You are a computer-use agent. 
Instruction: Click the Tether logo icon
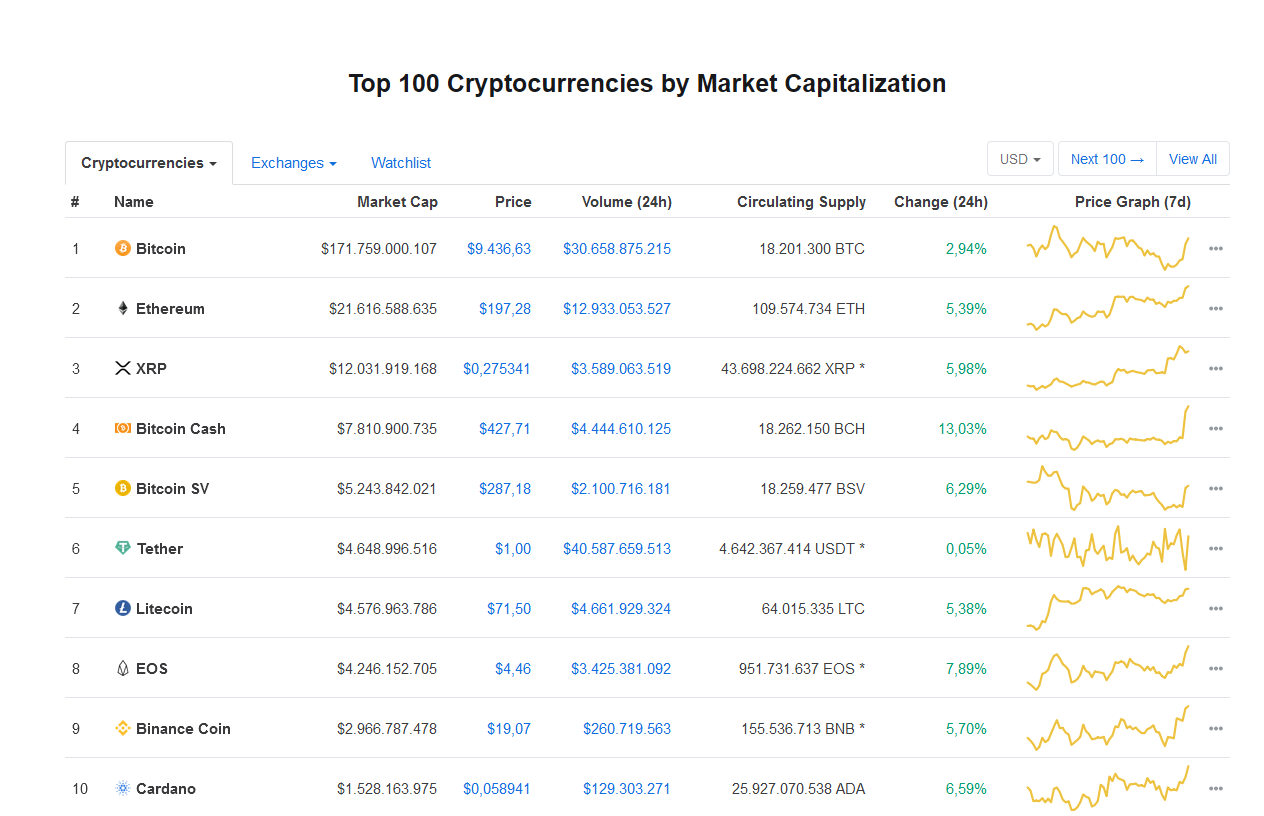pos(123,548)
